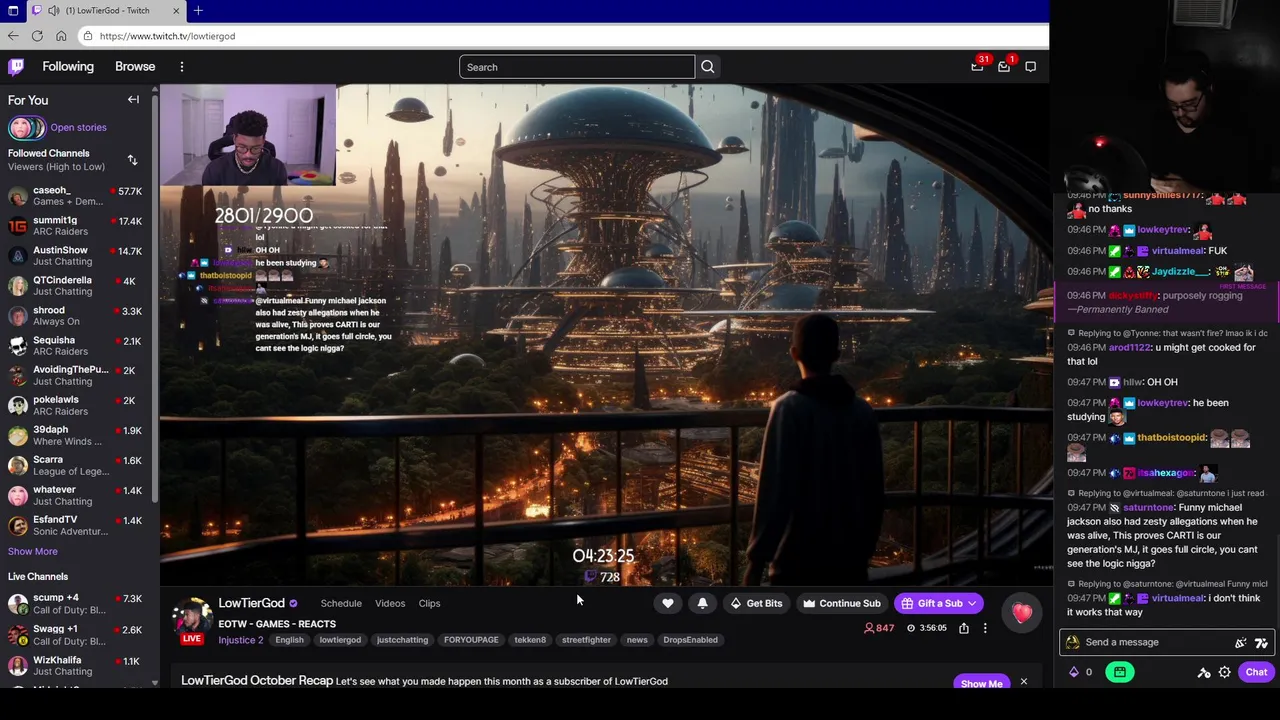Open QTCinderella channel in sidebar
Screen dimensions: 1280x720
(76, 286)
